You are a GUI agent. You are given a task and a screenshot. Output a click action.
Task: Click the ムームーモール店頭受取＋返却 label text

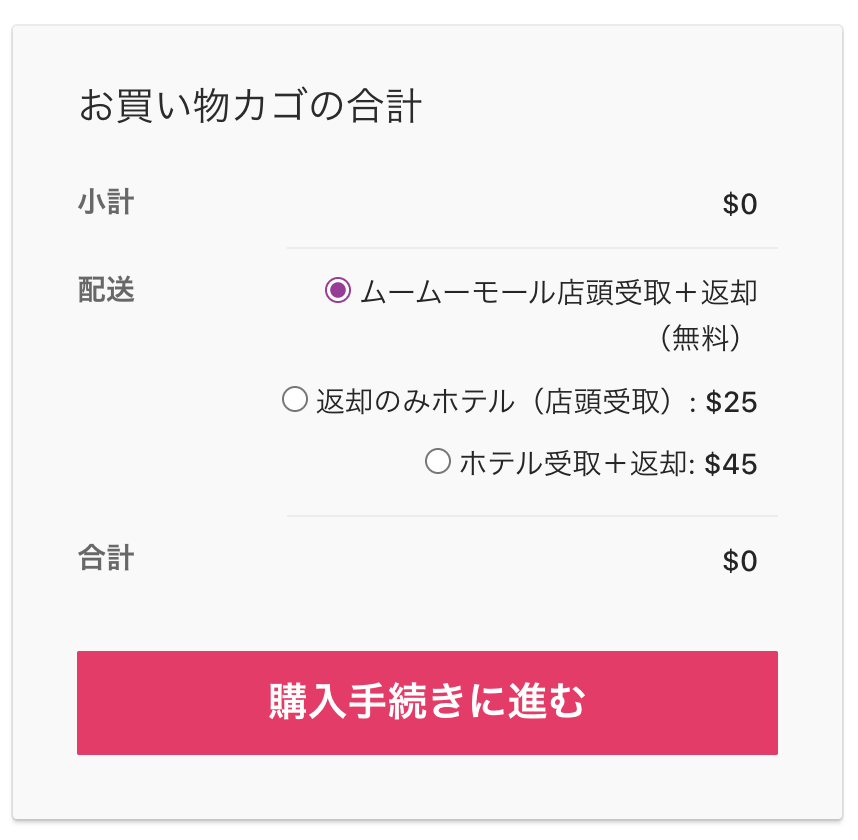[558, 292]
